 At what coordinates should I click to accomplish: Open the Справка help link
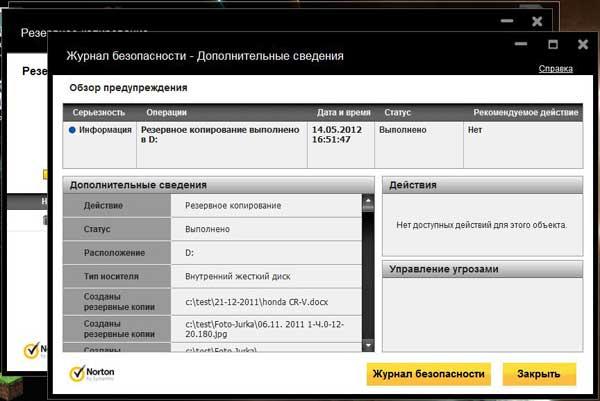[556, 69]
